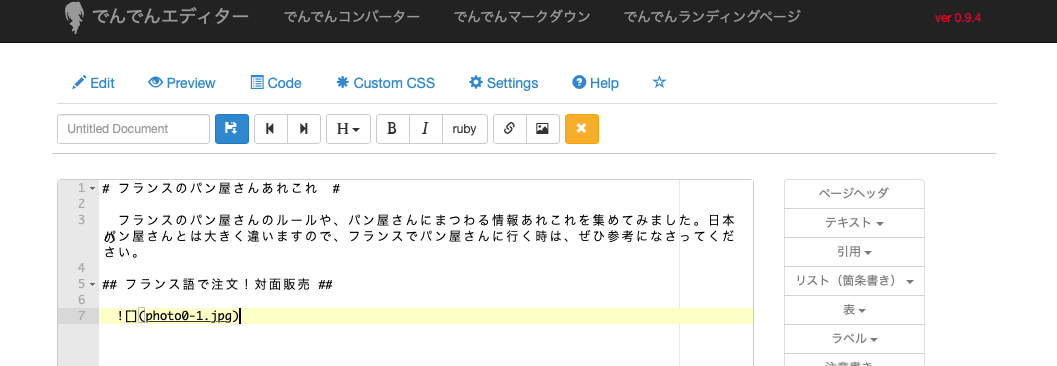1057x366 pixels.
Task: Click the paragraph on line 3
Action: 419,237
